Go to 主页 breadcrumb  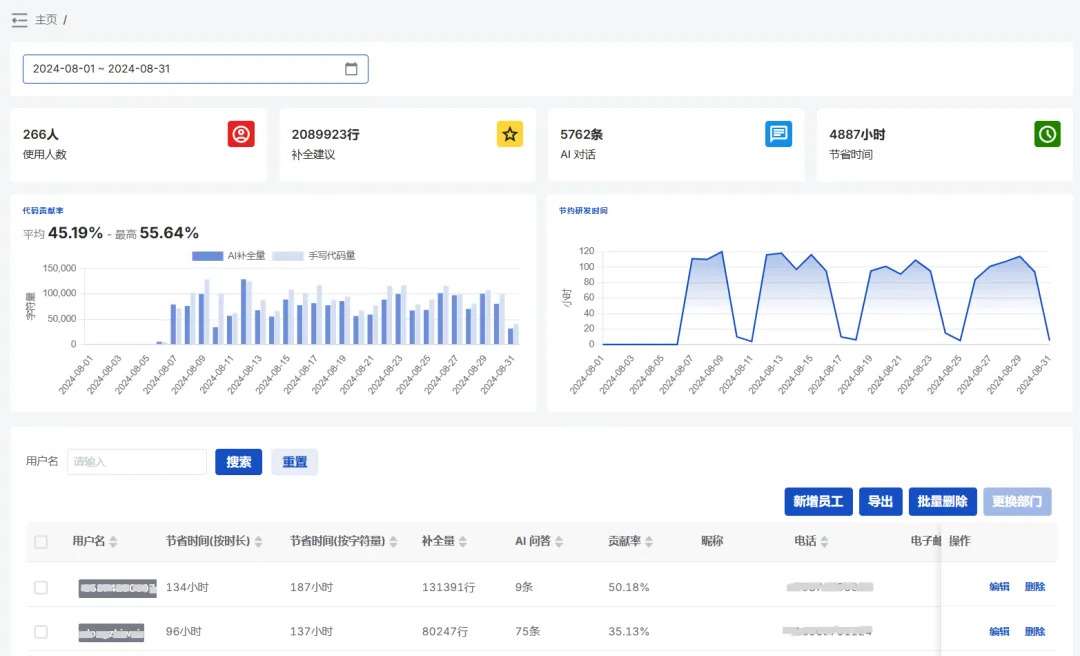(x=46, y=20)
